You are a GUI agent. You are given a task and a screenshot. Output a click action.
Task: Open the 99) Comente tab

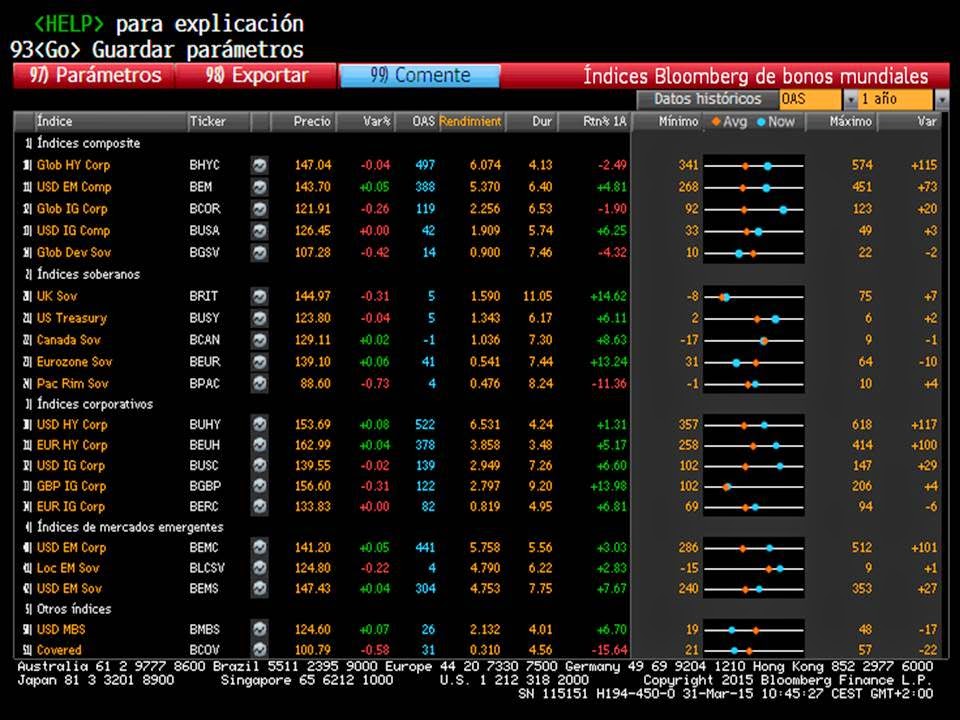click(419, 75)
